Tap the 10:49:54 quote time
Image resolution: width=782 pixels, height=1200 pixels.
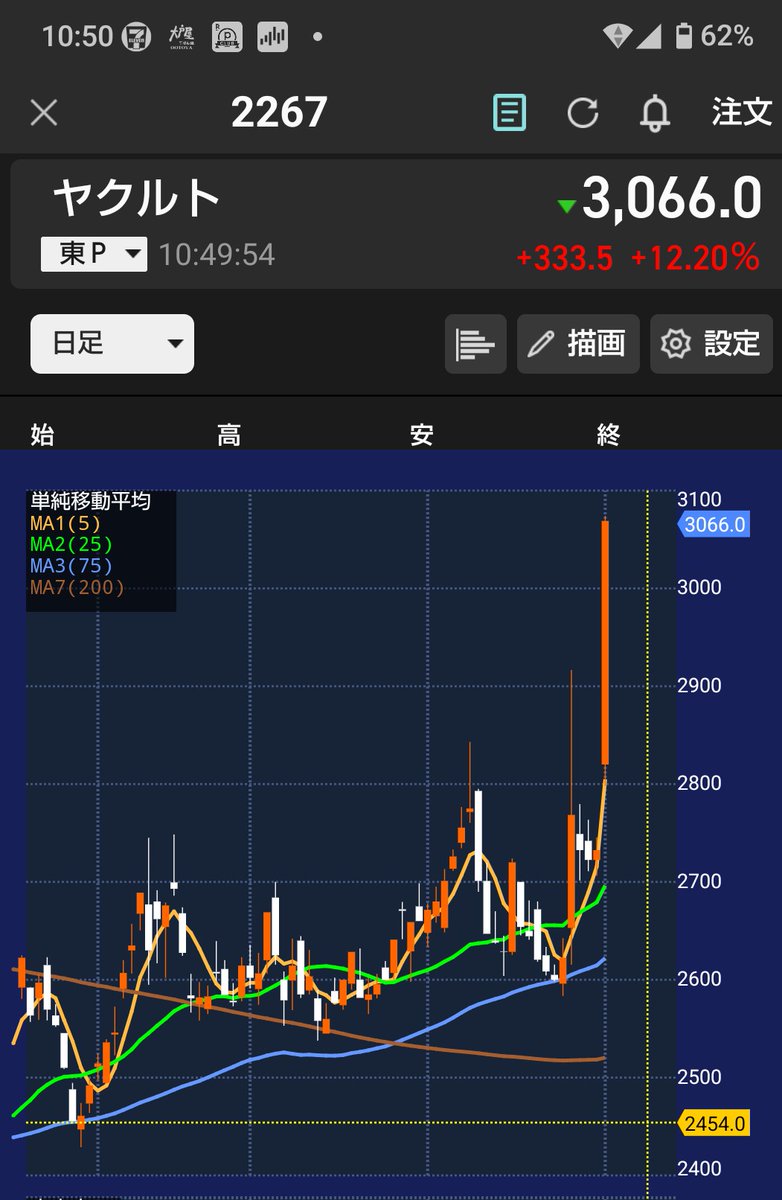(217, 254)
